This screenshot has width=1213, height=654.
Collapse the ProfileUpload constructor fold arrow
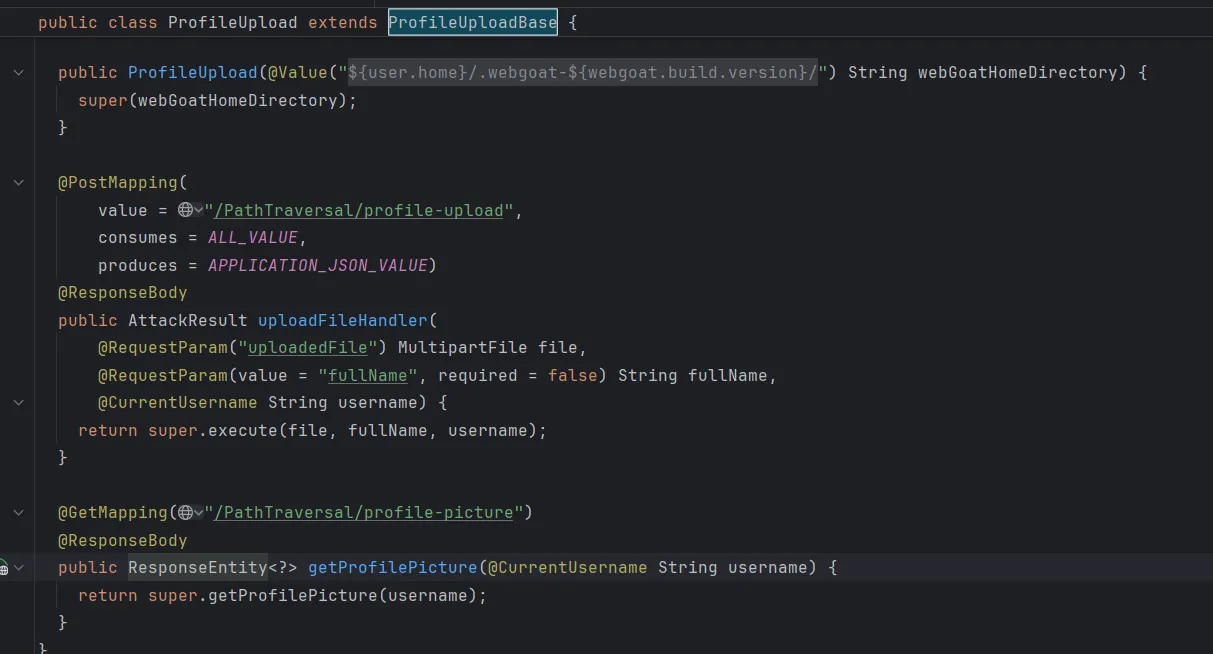pos(18,73)
